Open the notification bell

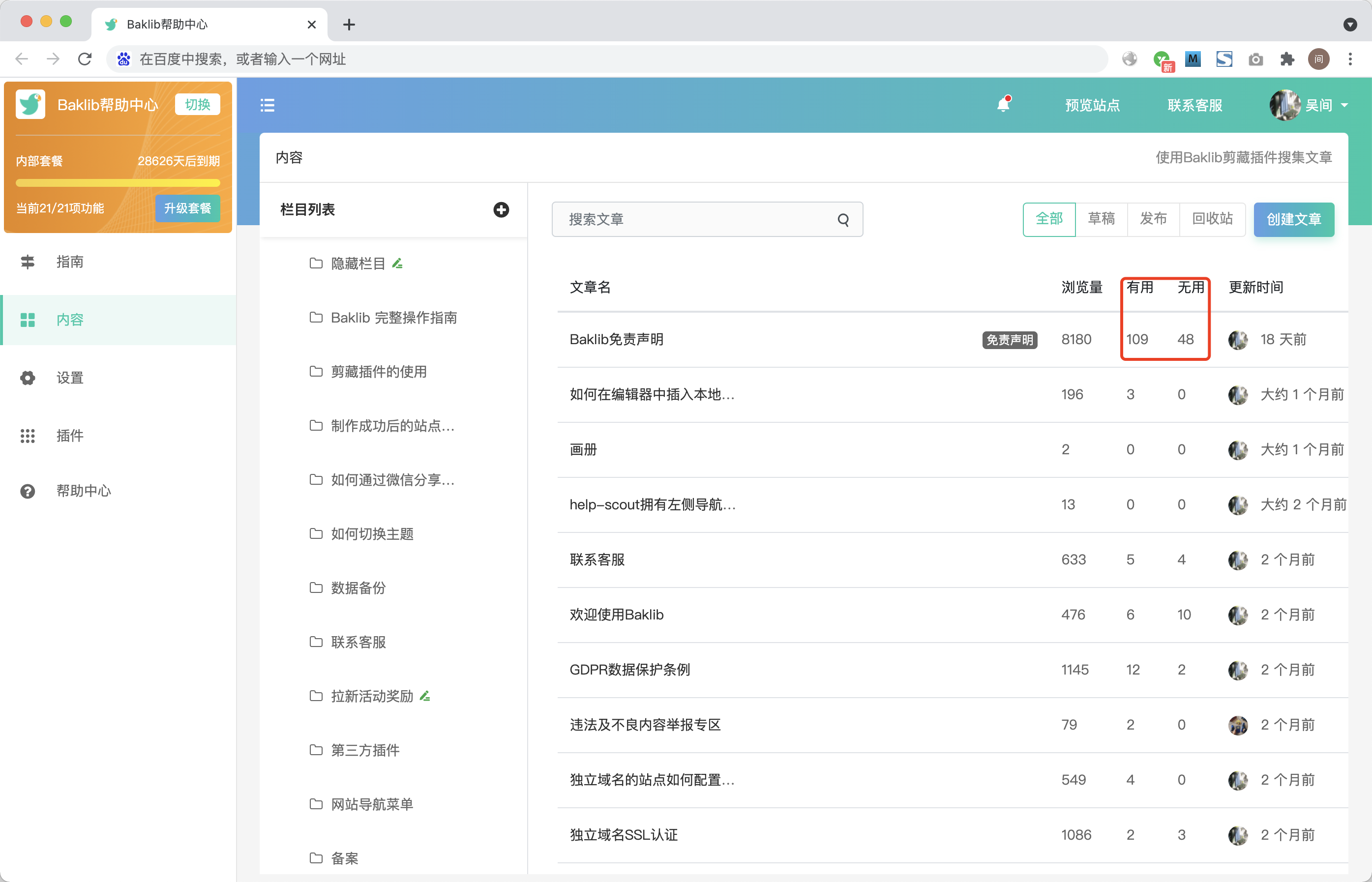pyautogui.click(x=1004, y=104)
